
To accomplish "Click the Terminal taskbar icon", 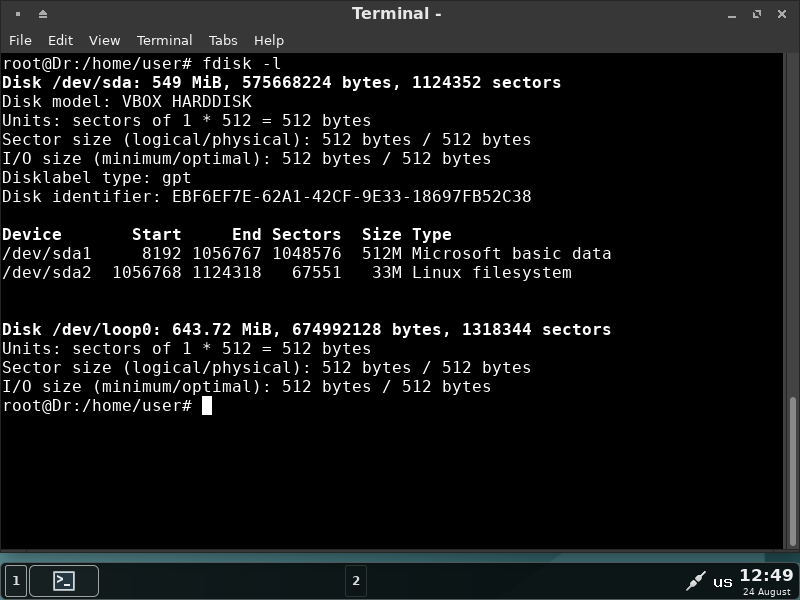I will [x=64, y=580].
